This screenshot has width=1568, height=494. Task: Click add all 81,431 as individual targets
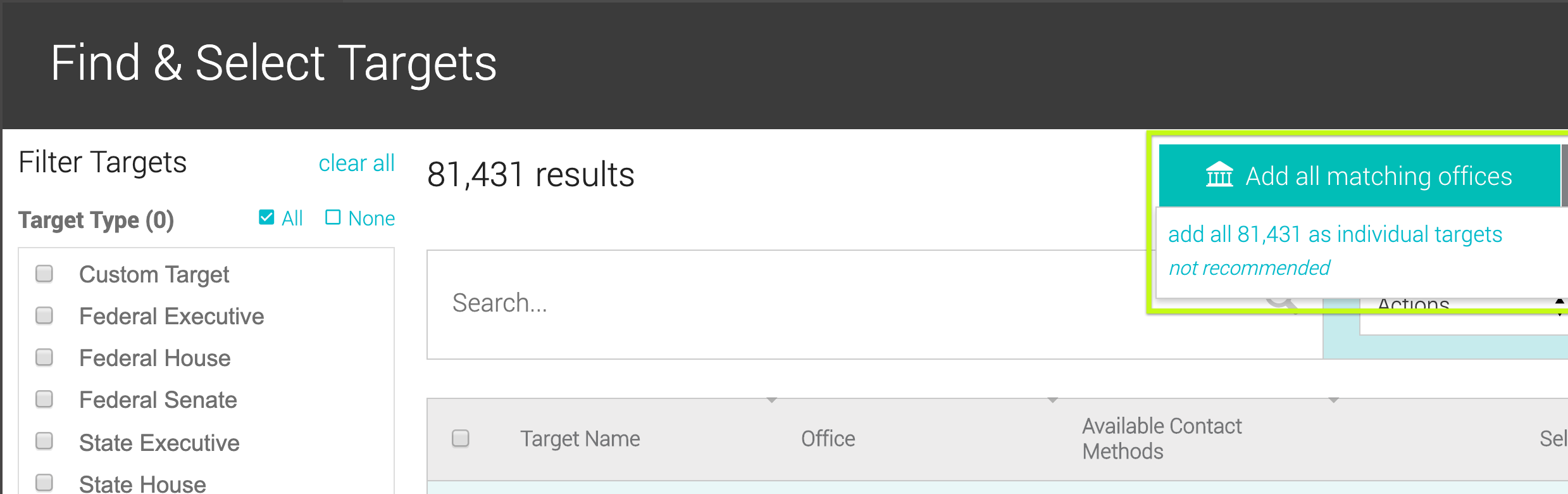tap(1335, 234)
